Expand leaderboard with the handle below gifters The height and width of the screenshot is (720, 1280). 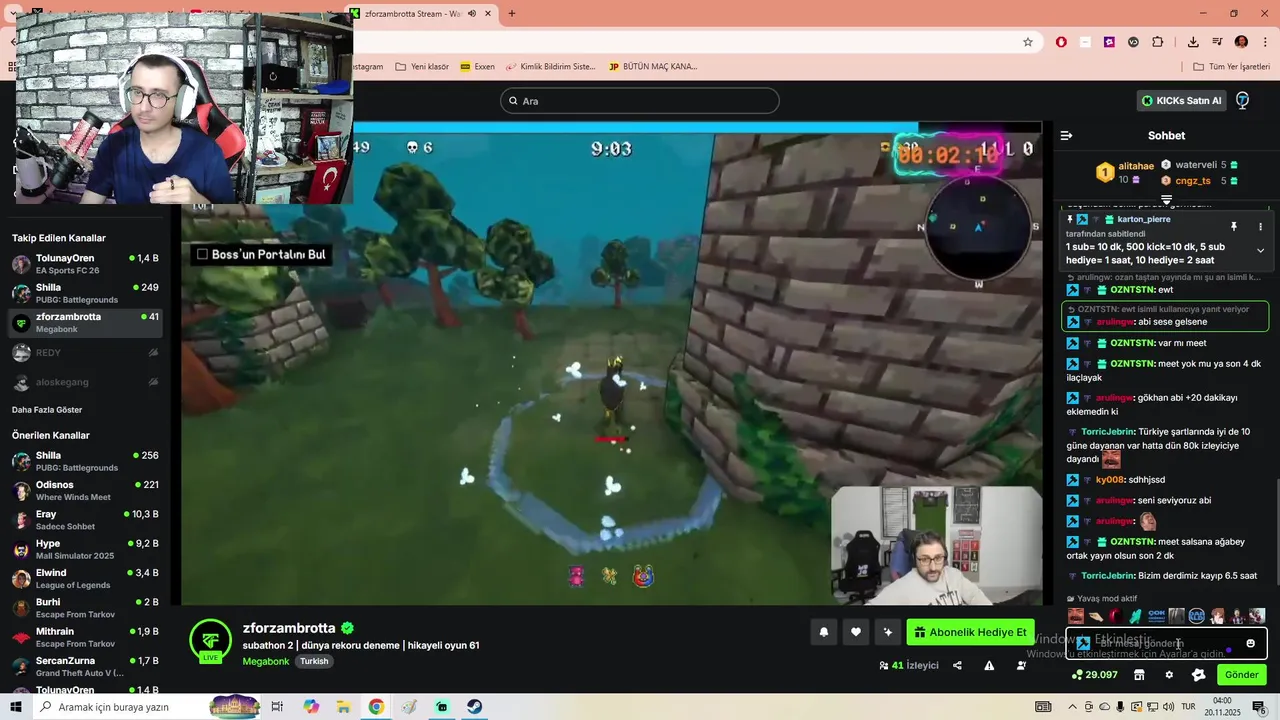point(1166,200)
